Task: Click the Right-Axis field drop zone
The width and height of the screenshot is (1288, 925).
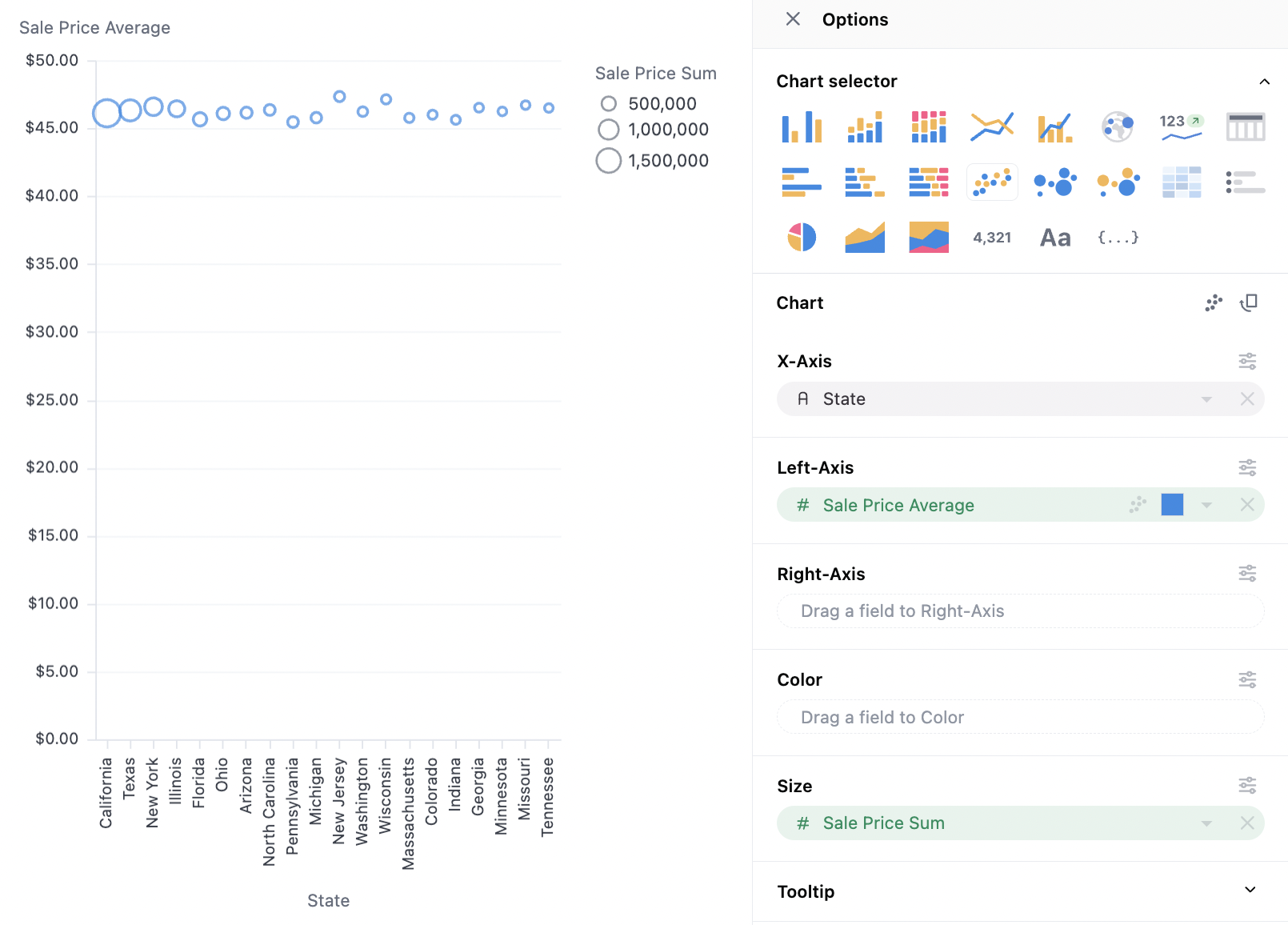Action: 1020,611
